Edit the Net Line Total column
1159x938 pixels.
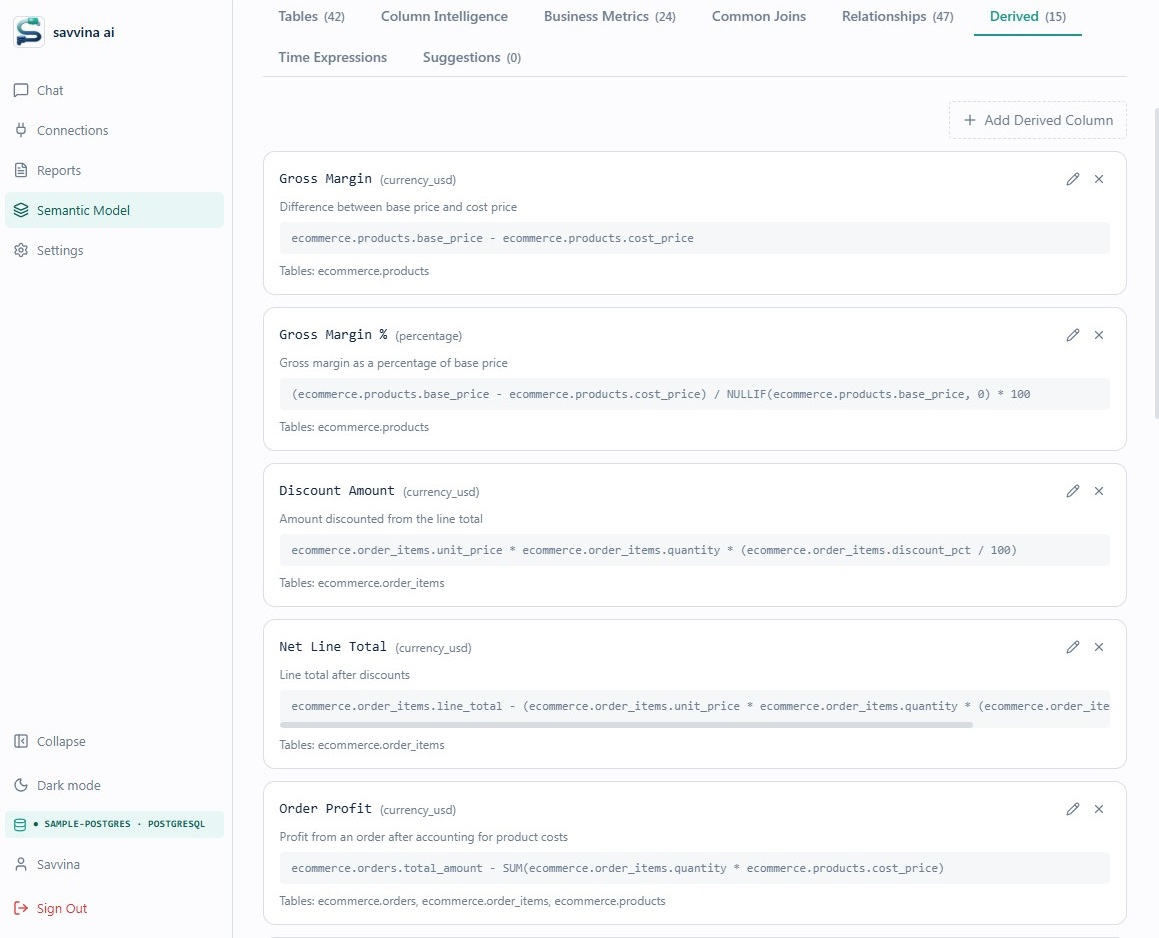click(x=1073, y=647)
